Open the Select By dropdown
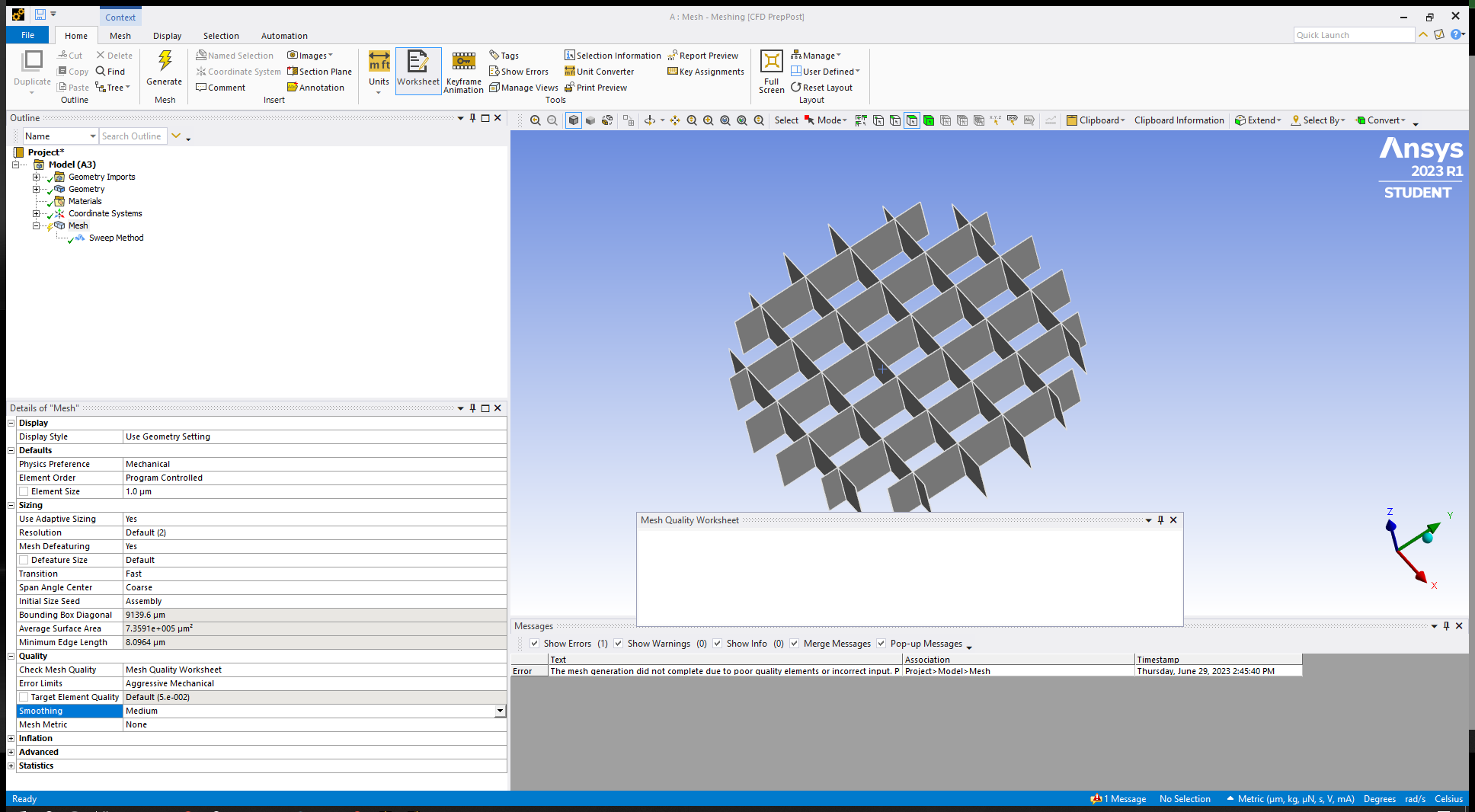1475x812 pixels. click(1319, 120)
